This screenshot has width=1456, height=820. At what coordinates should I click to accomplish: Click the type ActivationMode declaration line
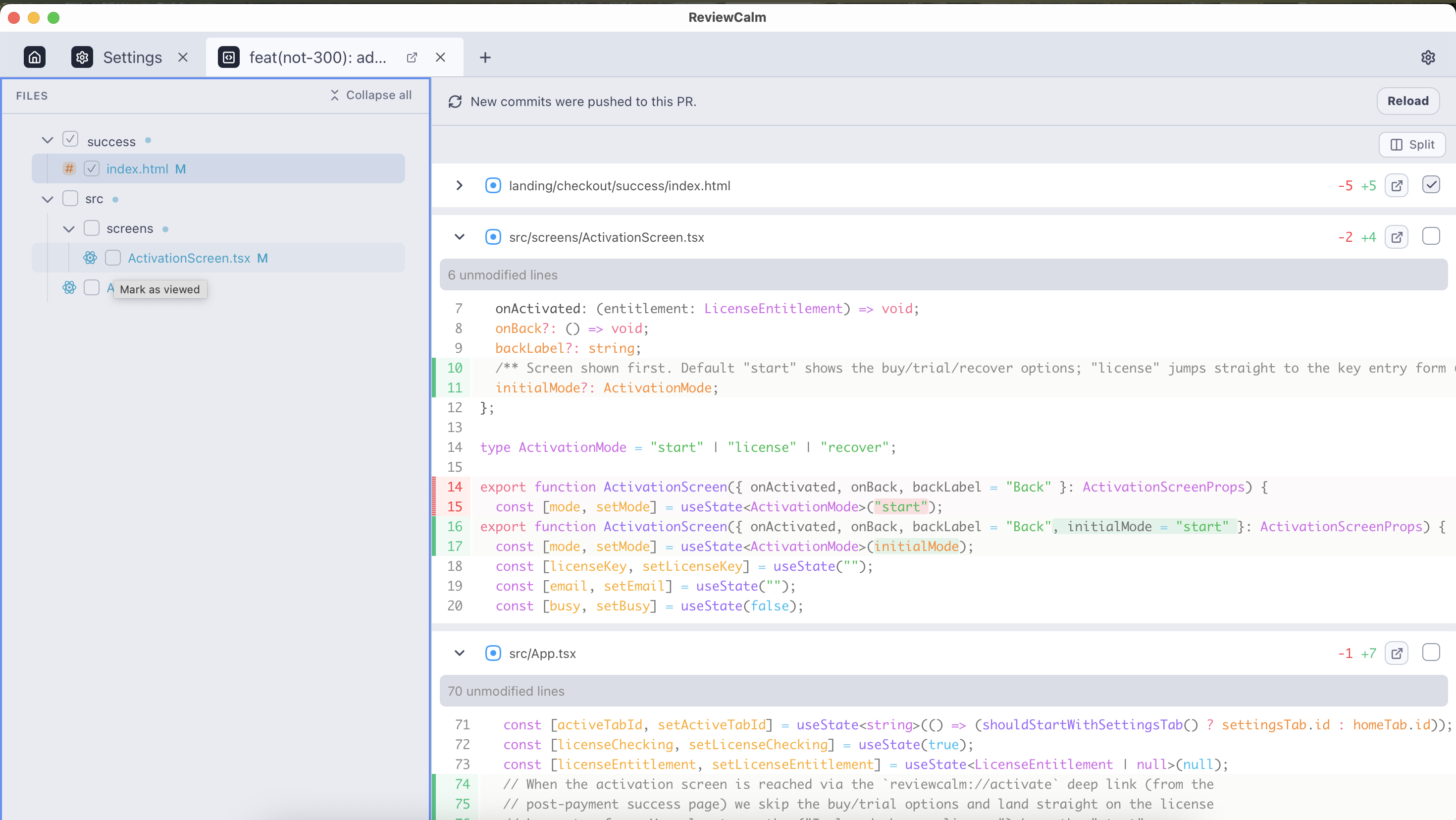tap(688, 447)
